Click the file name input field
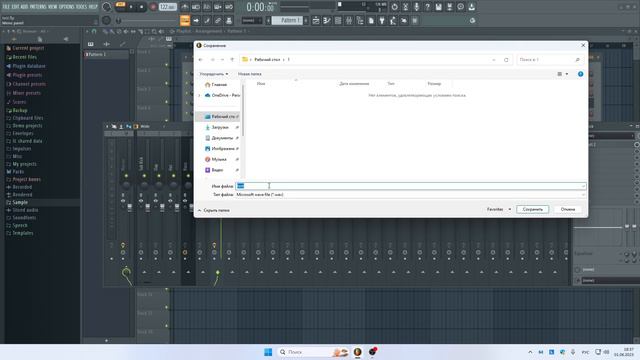 tap(410, 186)
